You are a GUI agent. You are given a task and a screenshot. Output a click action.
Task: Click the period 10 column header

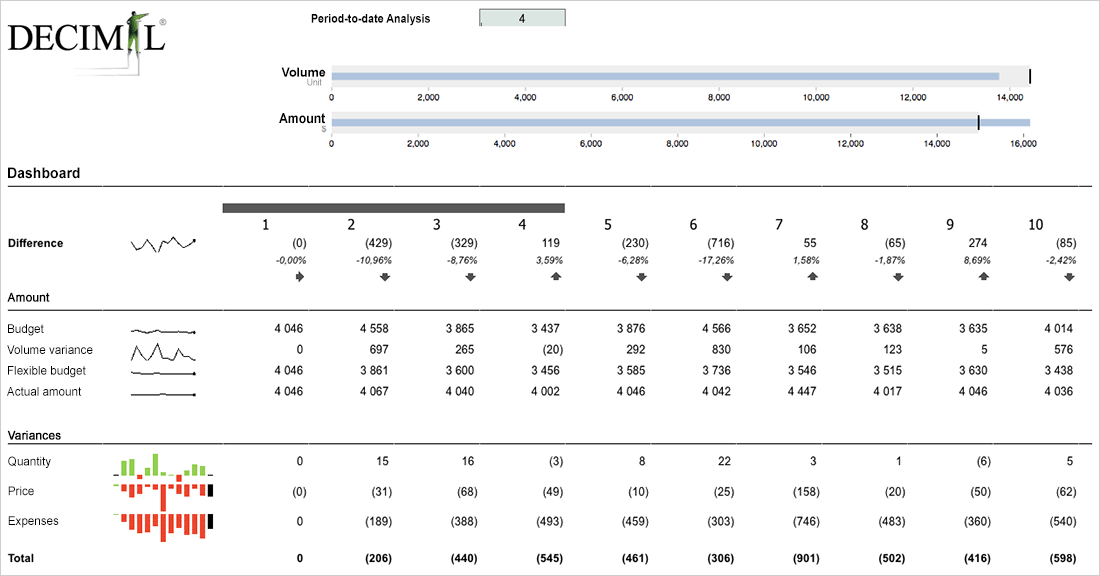coord(1035,225)
